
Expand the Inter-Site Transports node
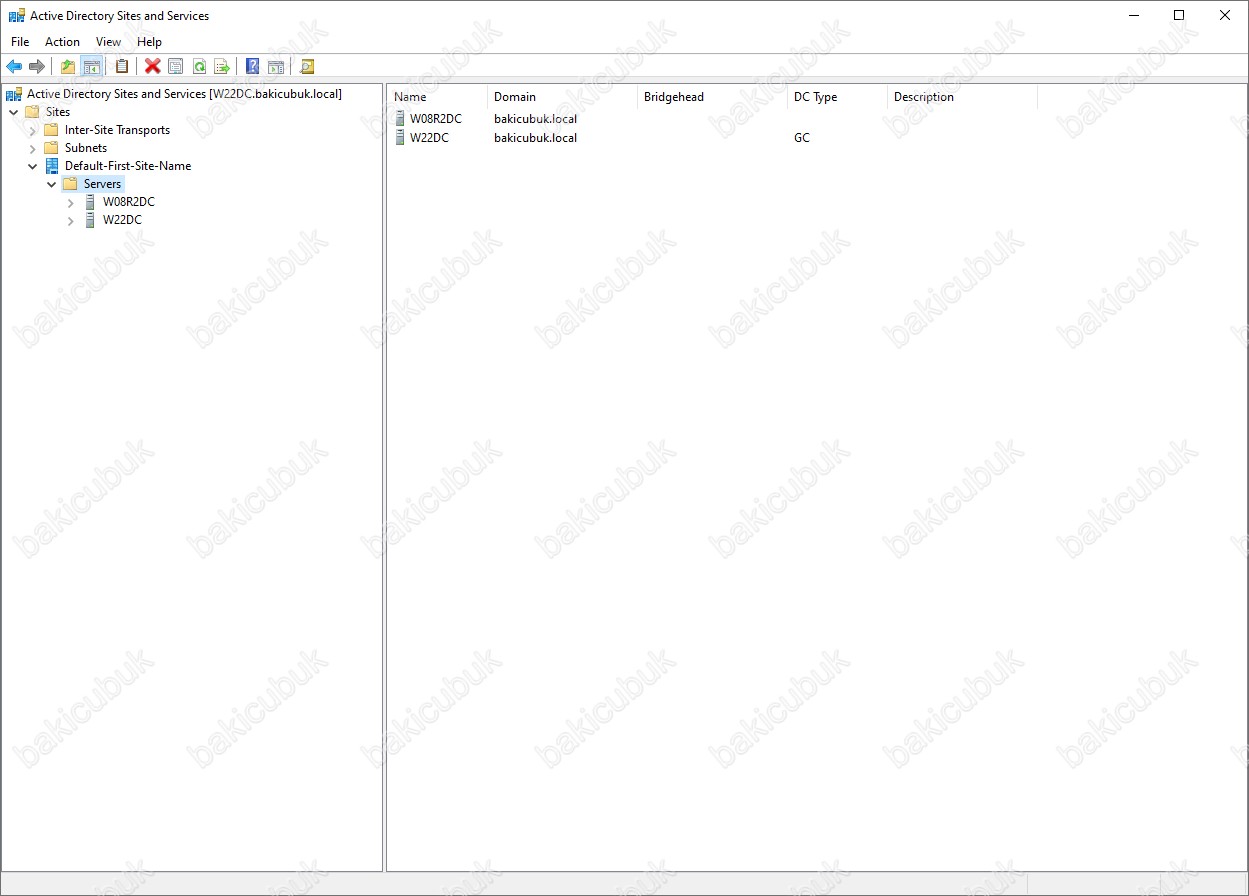click(33, 130)
